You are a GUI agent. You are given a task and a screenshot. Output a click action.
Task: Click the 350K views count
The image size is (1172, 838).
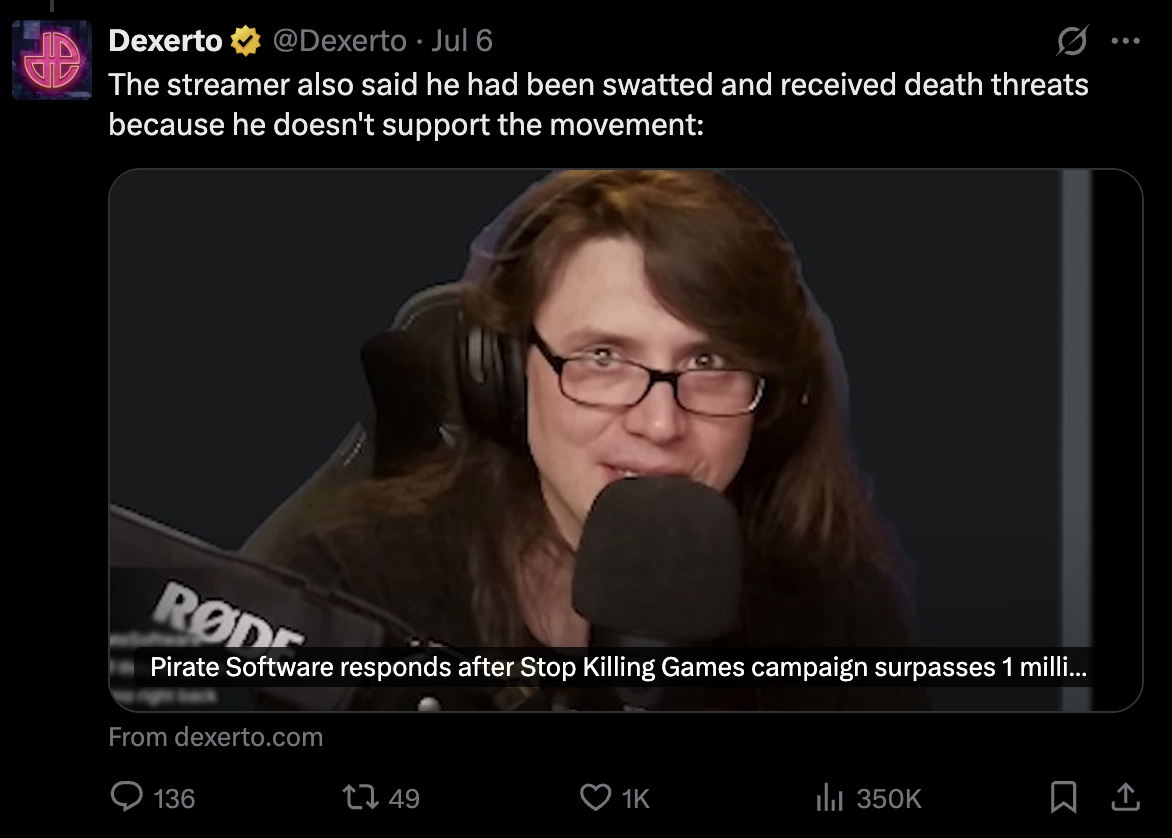click(889, 798)
